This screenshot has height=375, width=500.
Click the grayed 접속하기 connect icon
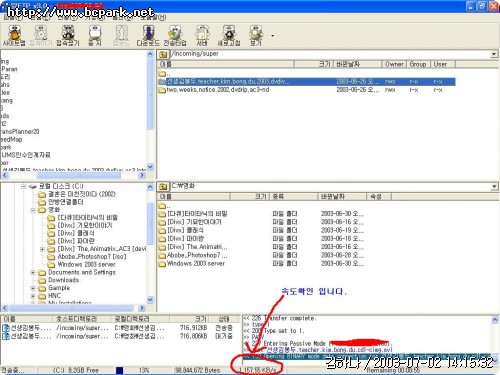coord(41,35)
